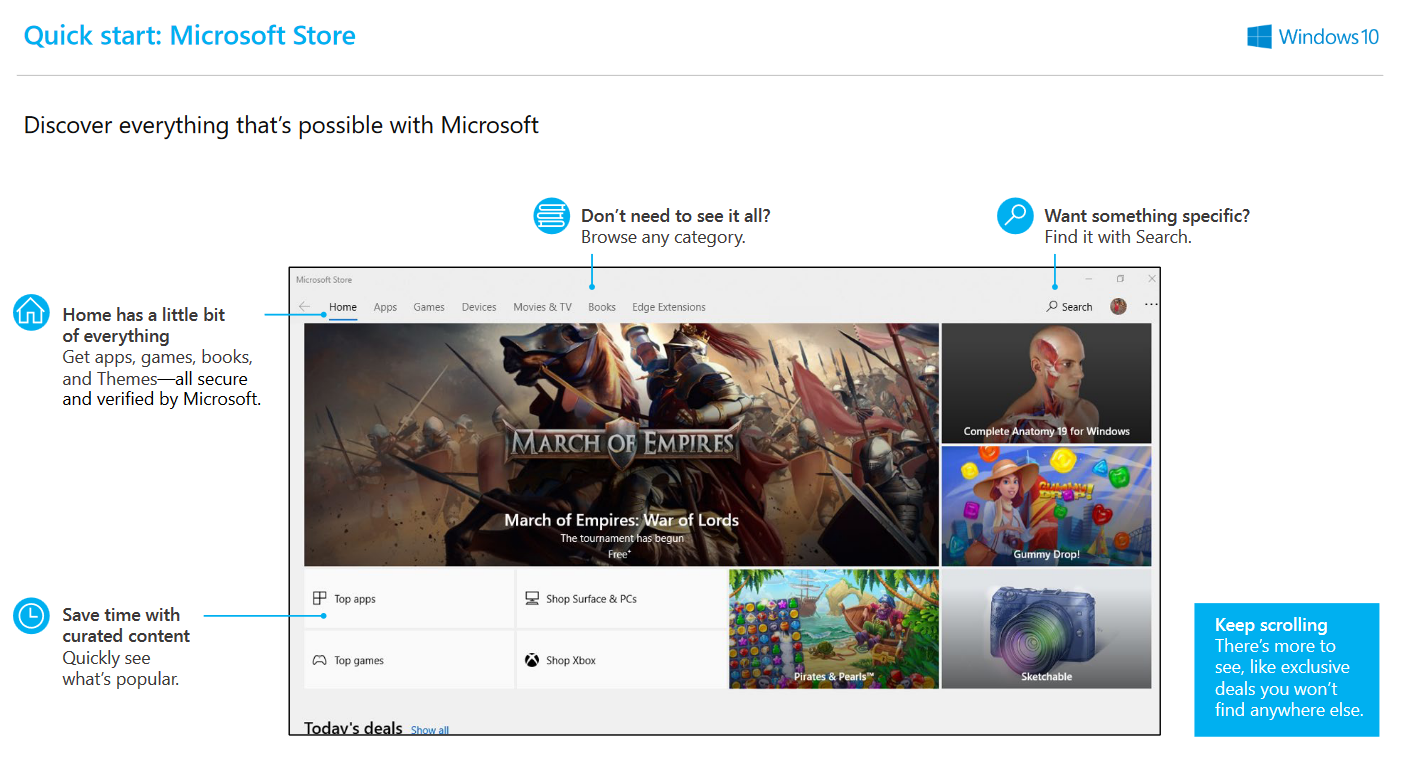
Task: Open the Shop Xbox tile
Action: 621,660
